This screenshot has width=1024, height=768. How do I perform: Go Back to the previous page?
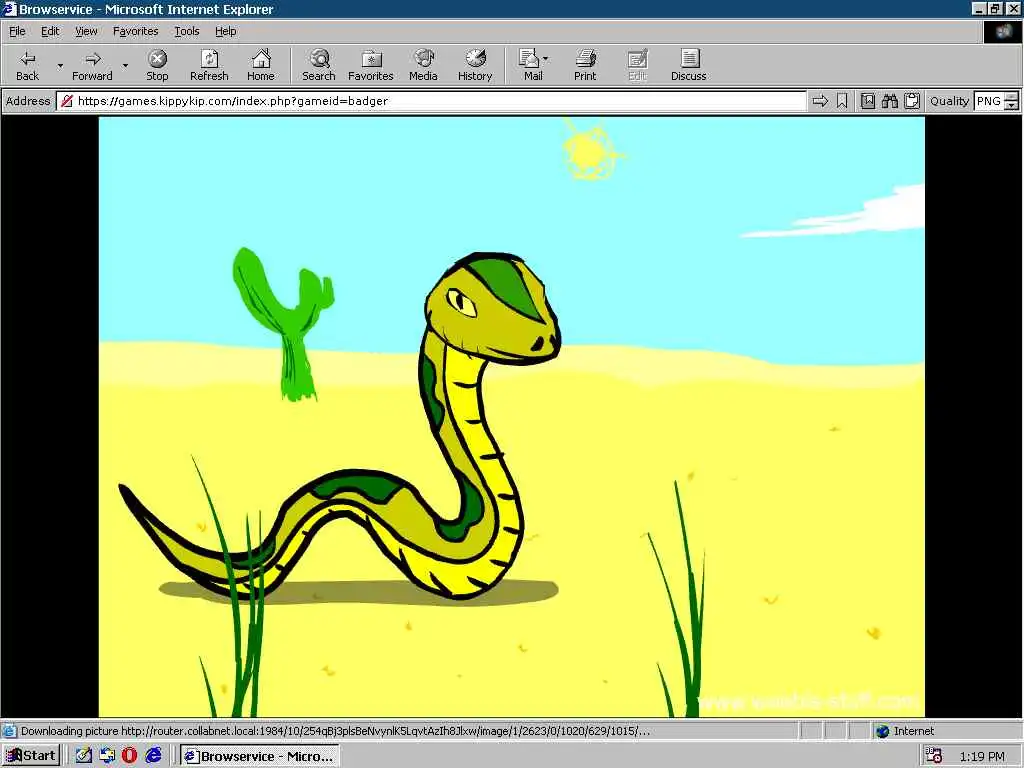pos(27,65)
